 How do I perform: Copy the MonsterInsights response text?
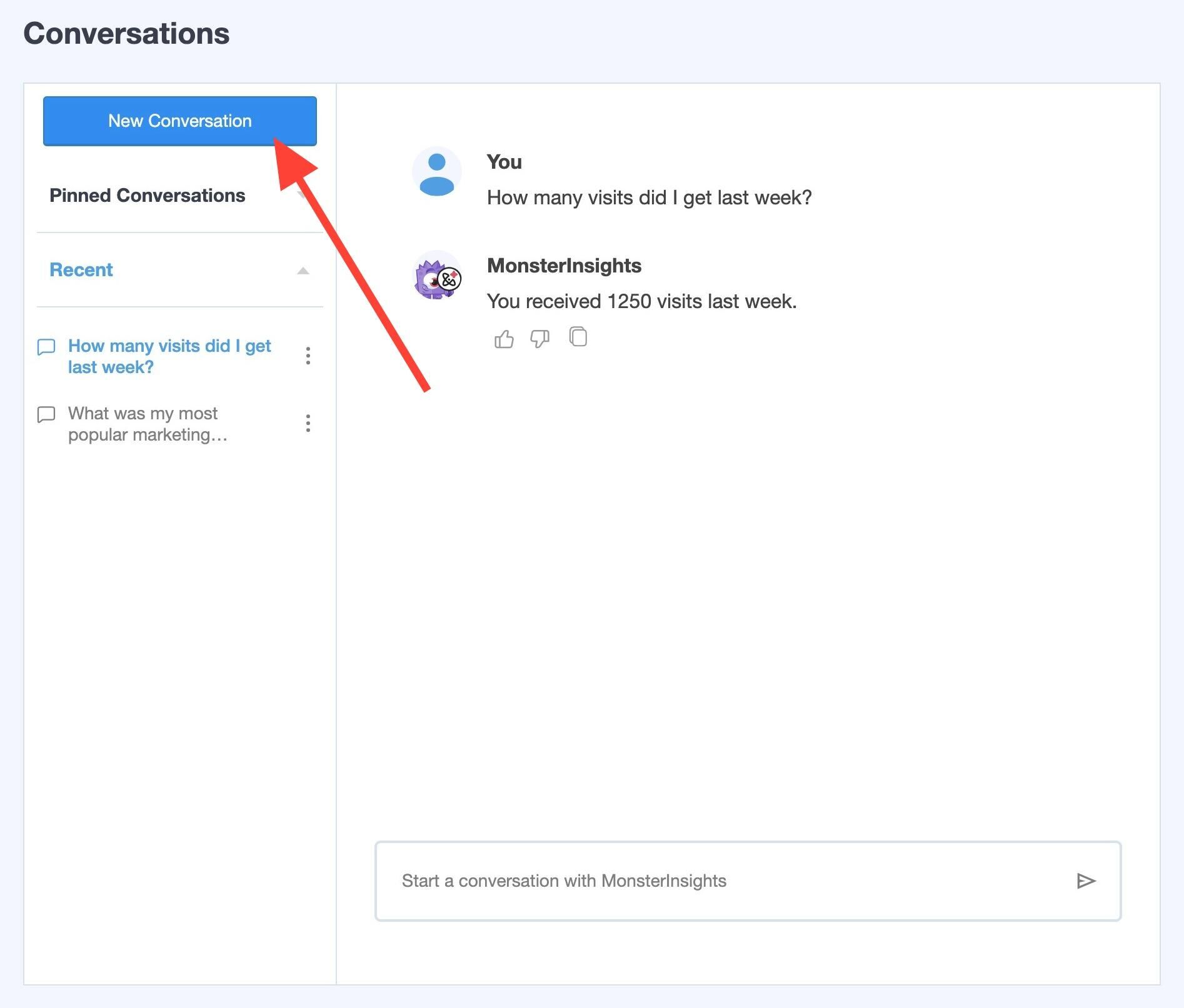coord(578,337)
